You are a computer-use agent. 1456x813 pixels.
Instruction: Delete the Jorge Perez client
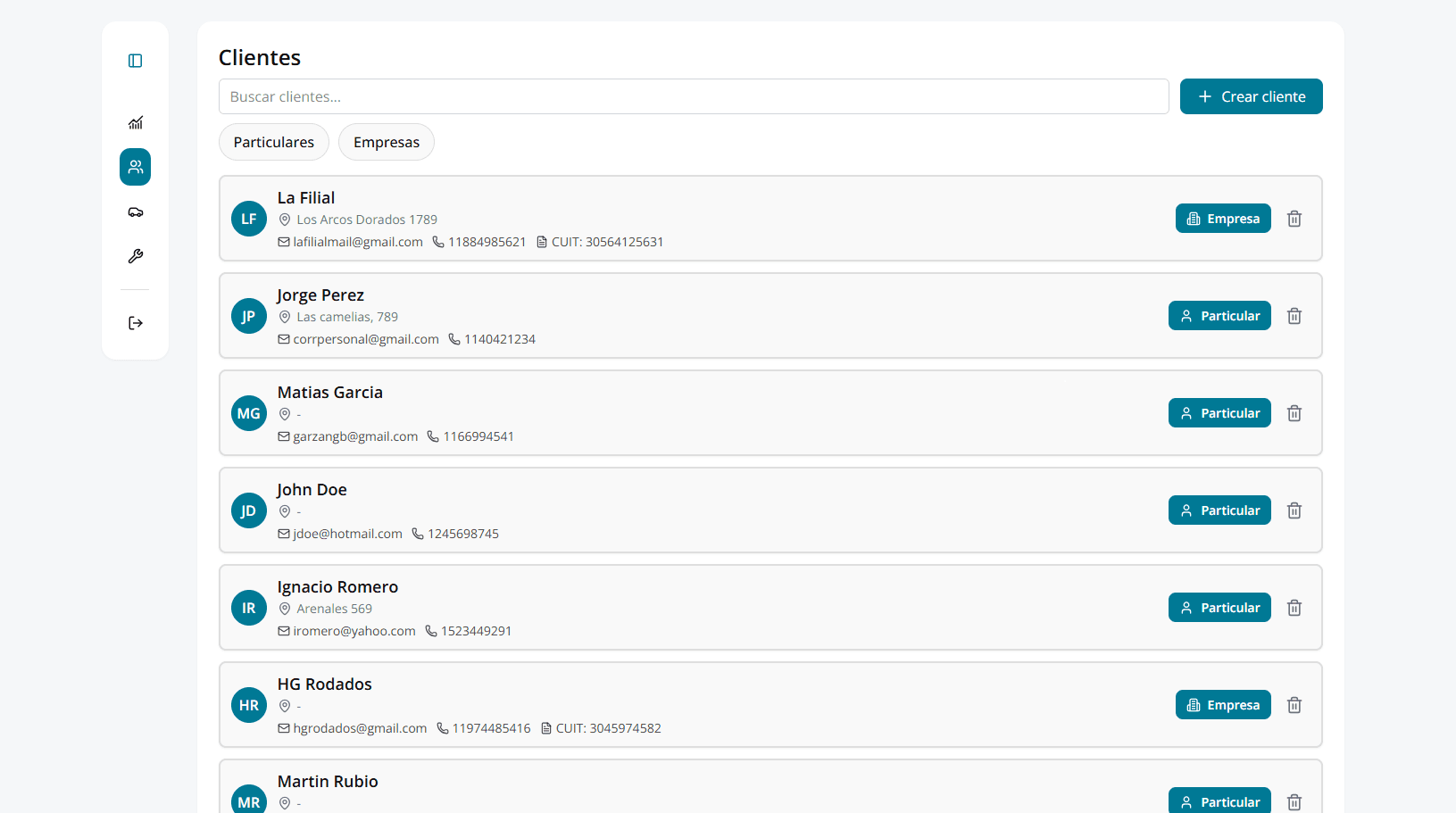pyautogui.click(x=1294, y=316)
